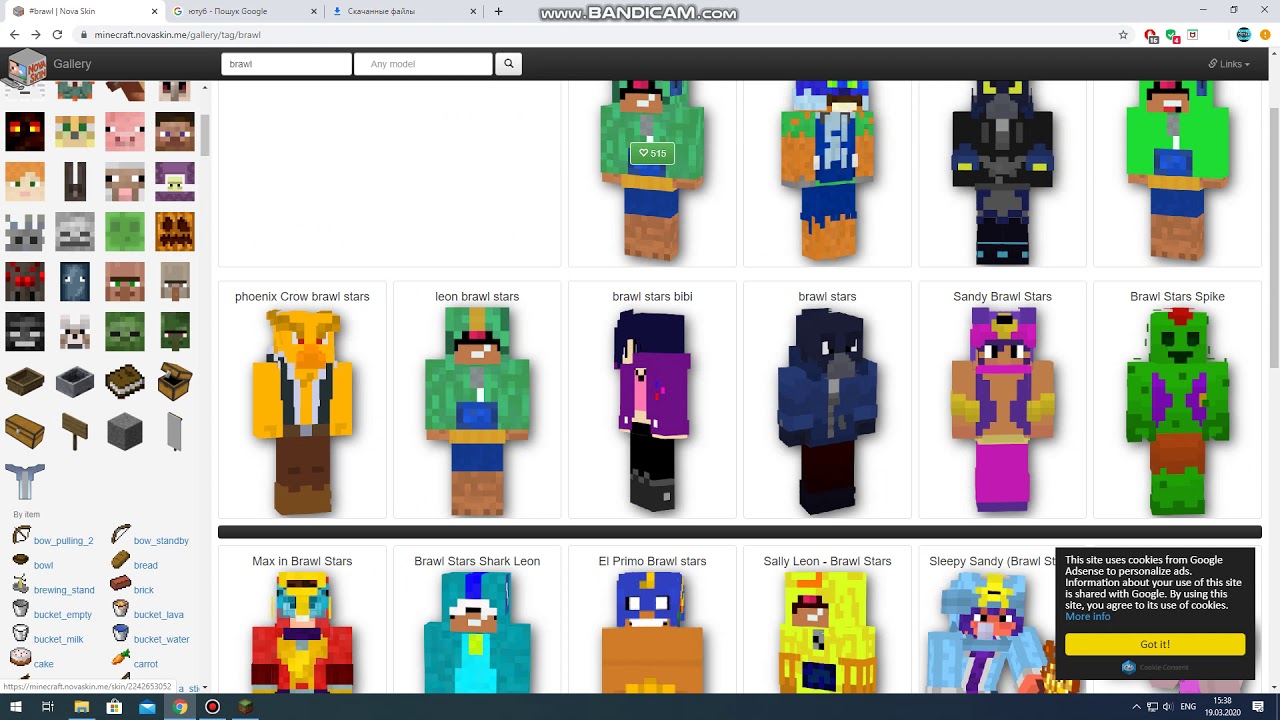This screenshot has width=1280, height=720.
Task: Select the elytra wings icon
Action: click(25, 481)
